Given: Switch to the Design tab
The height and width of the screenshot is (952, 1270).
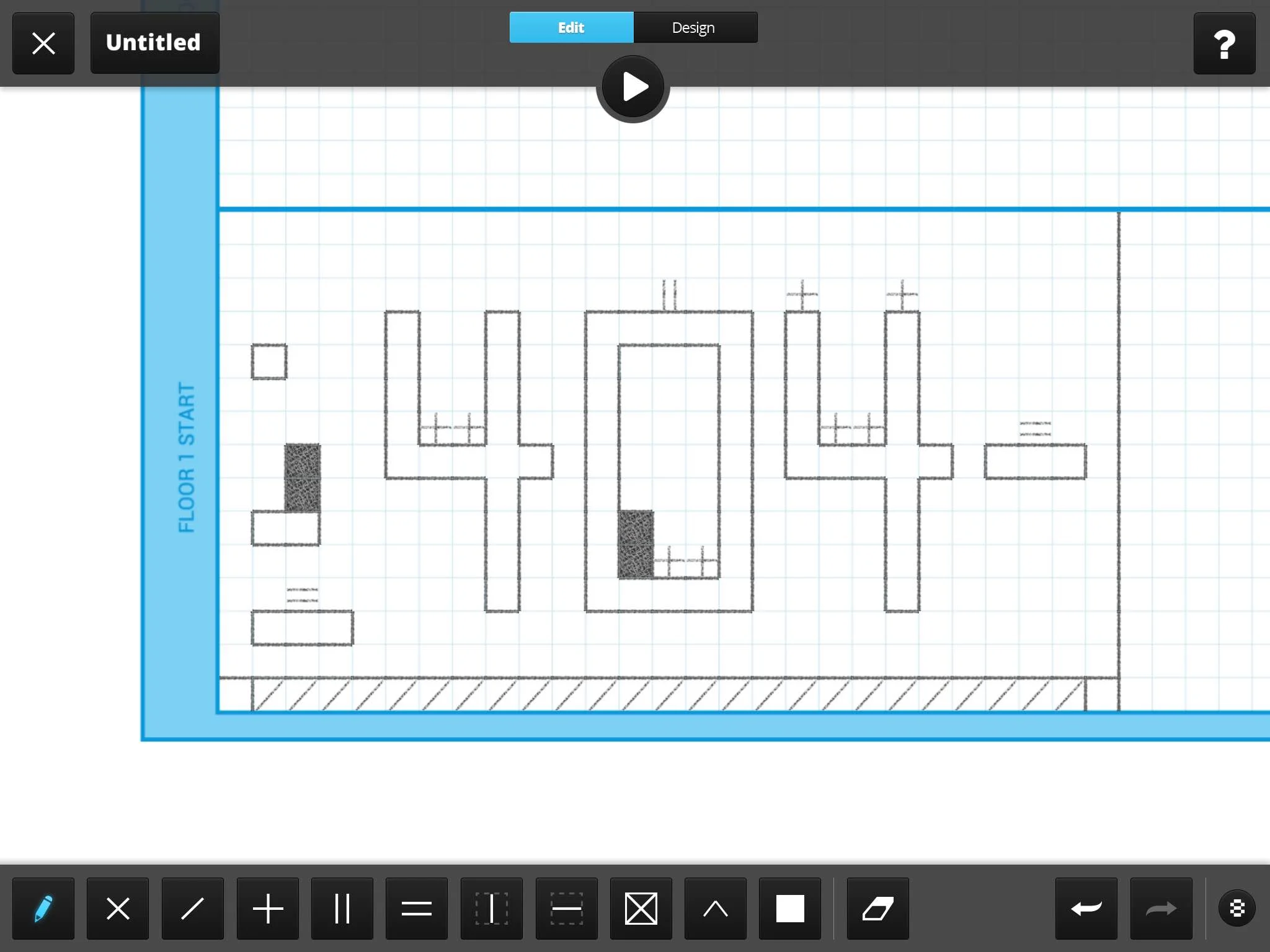Looking at the screenshot, I should tap(695, 27).
